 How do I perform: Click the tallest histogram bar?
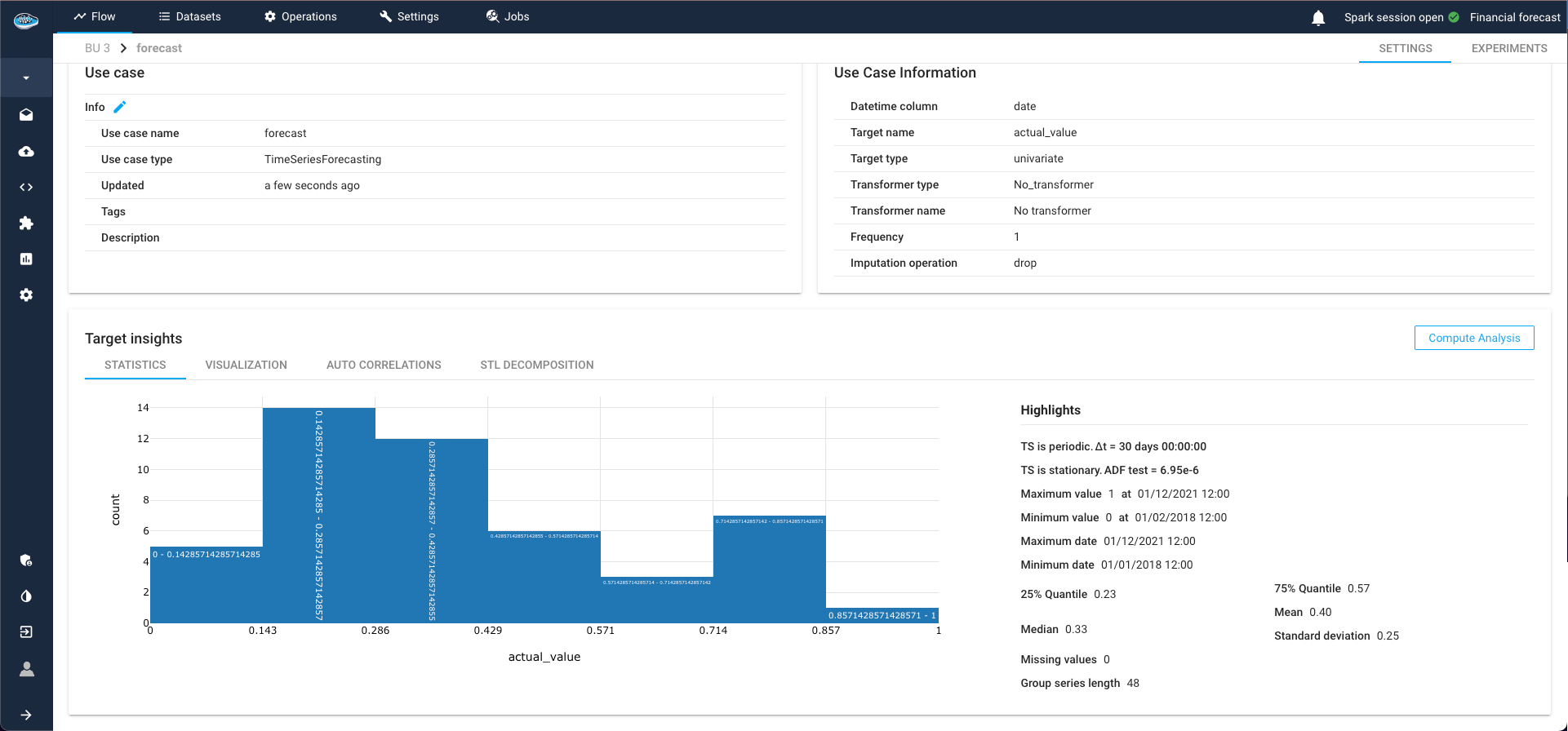(318, 514)
